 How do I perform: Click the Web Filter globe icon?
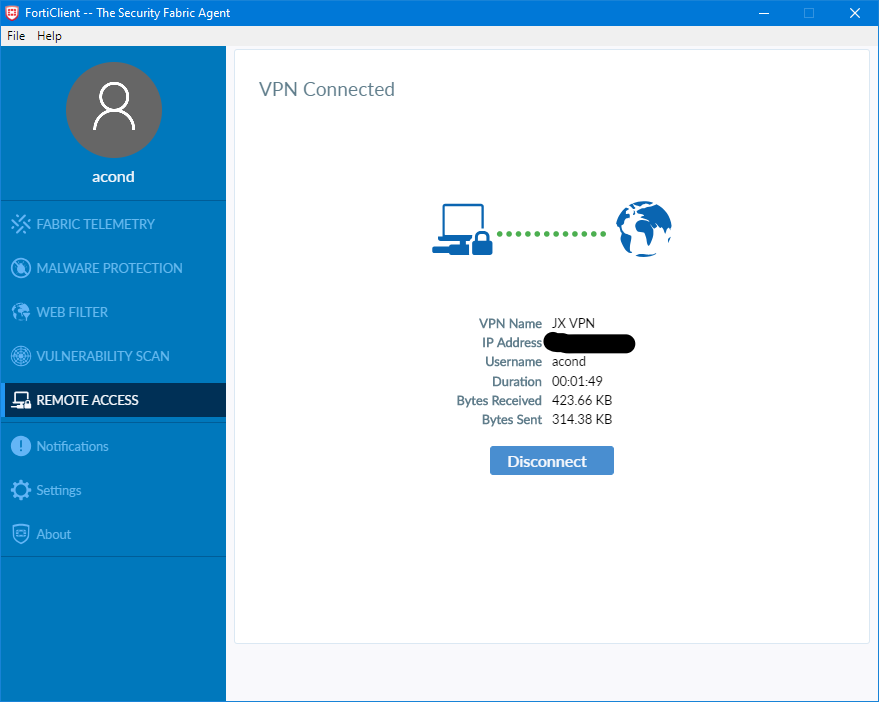[x=21, y=312]
